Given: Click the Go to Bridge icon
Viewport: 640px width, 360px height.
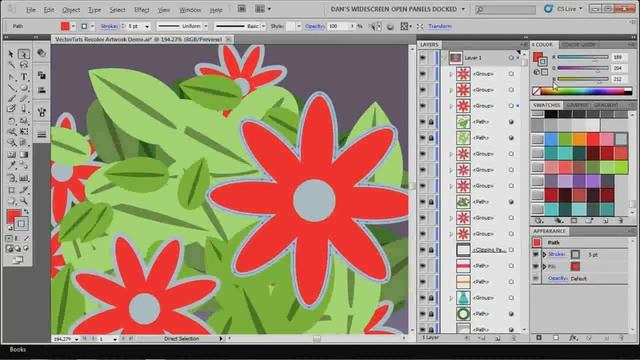Looking at the screenshot, I should (x=242, y=9).
